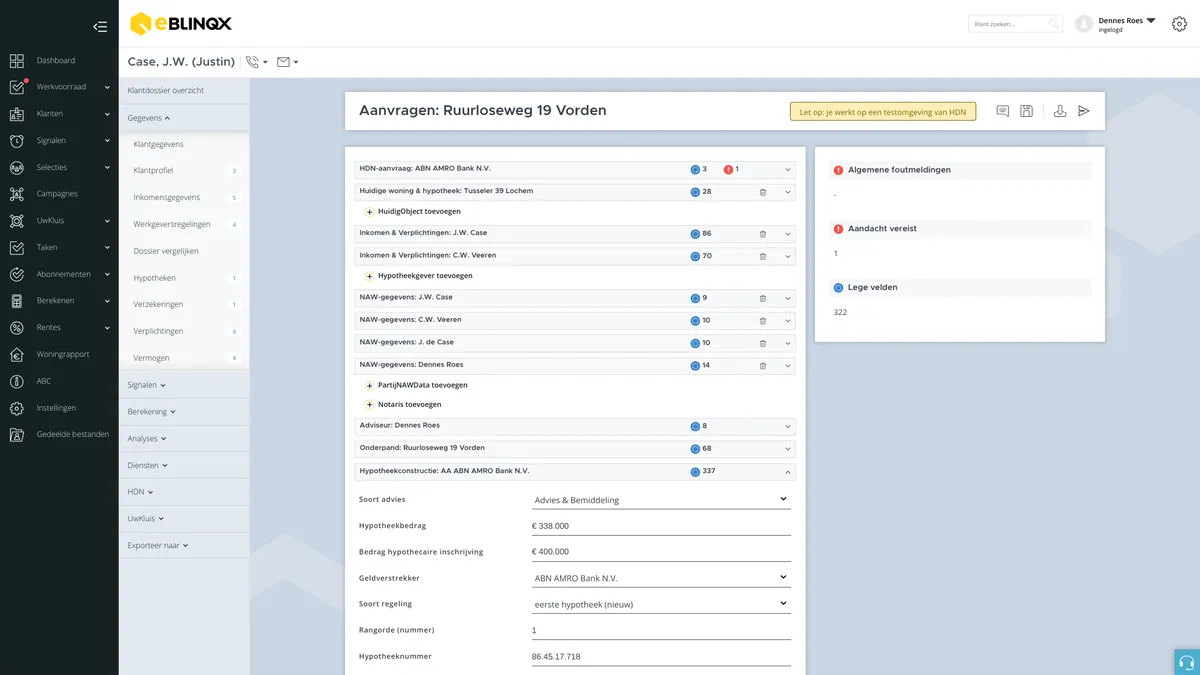Collapse the sidebar with the hamburger arrow icon
The image size is (1200, 675).
click(x=100, y=27)
